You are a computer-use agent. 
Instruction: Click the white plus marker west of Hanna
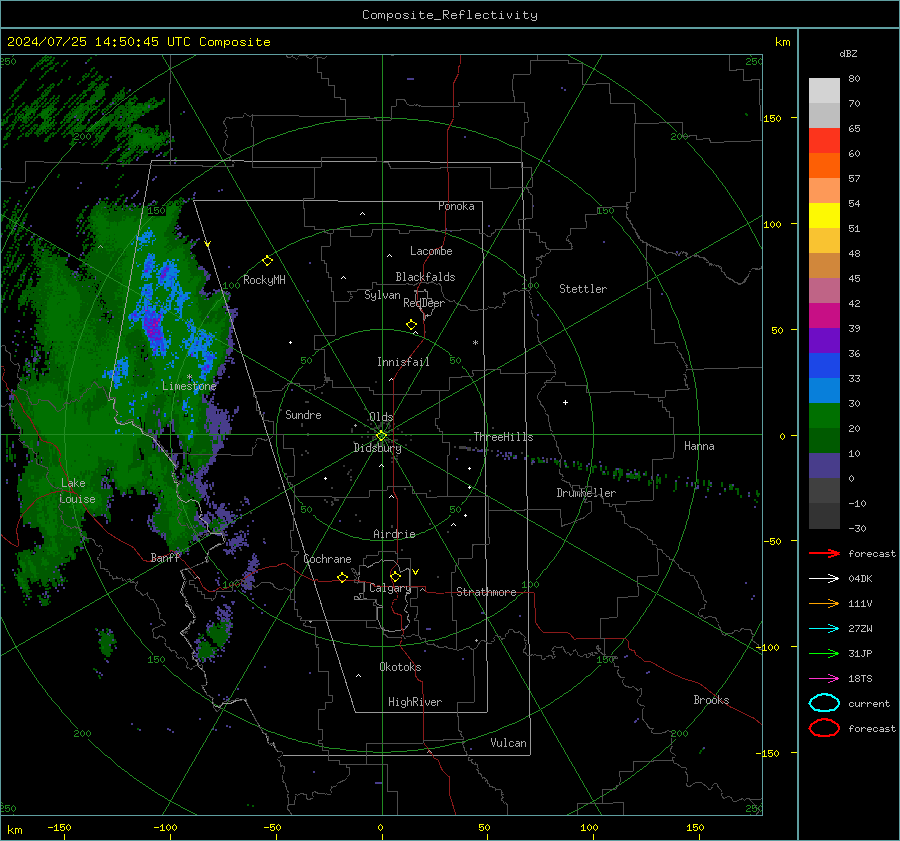[x=565, y=402]
